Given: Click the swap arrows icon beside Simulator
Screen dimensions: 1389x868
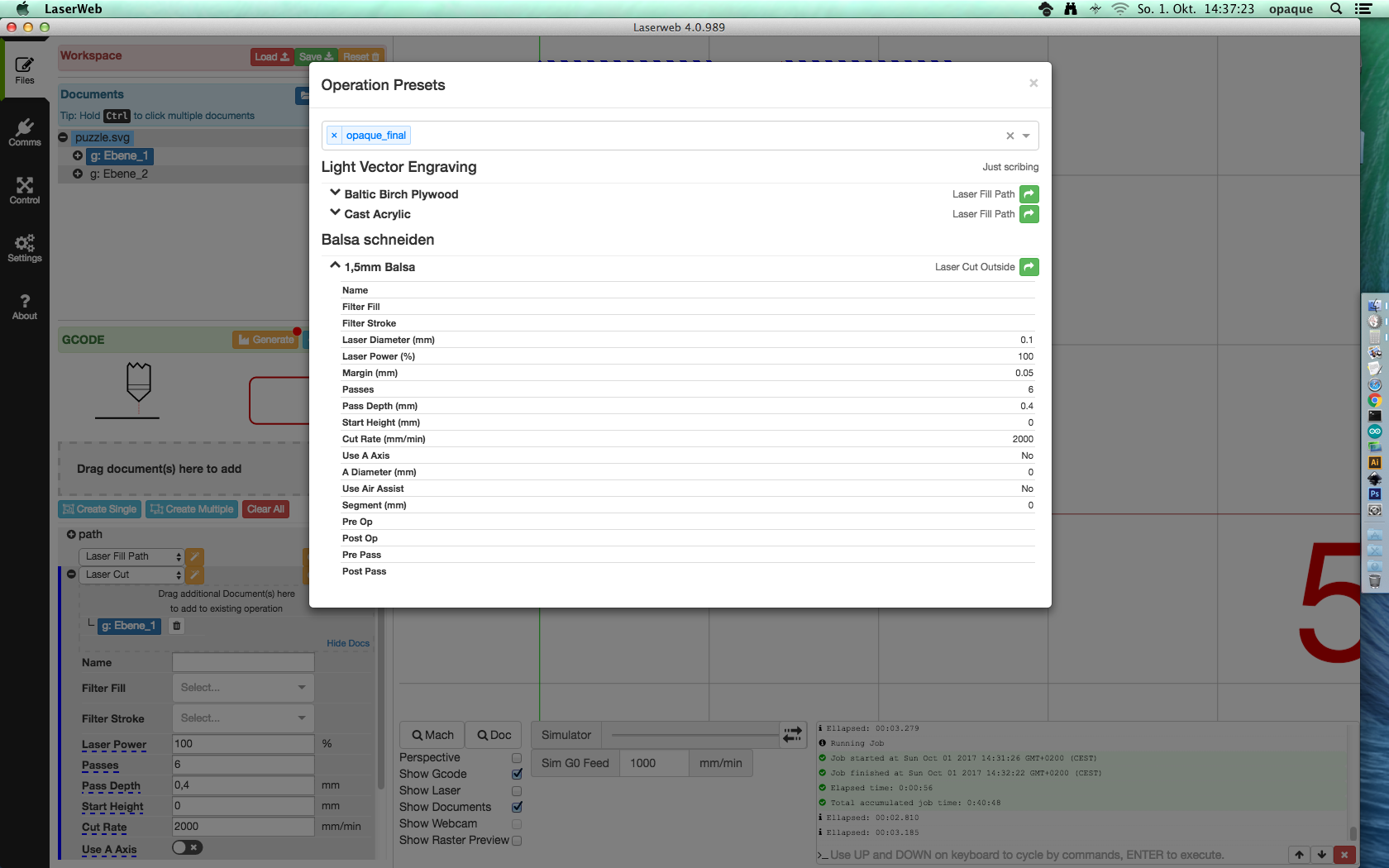Looking at the screenshot, I should (792, 734).
